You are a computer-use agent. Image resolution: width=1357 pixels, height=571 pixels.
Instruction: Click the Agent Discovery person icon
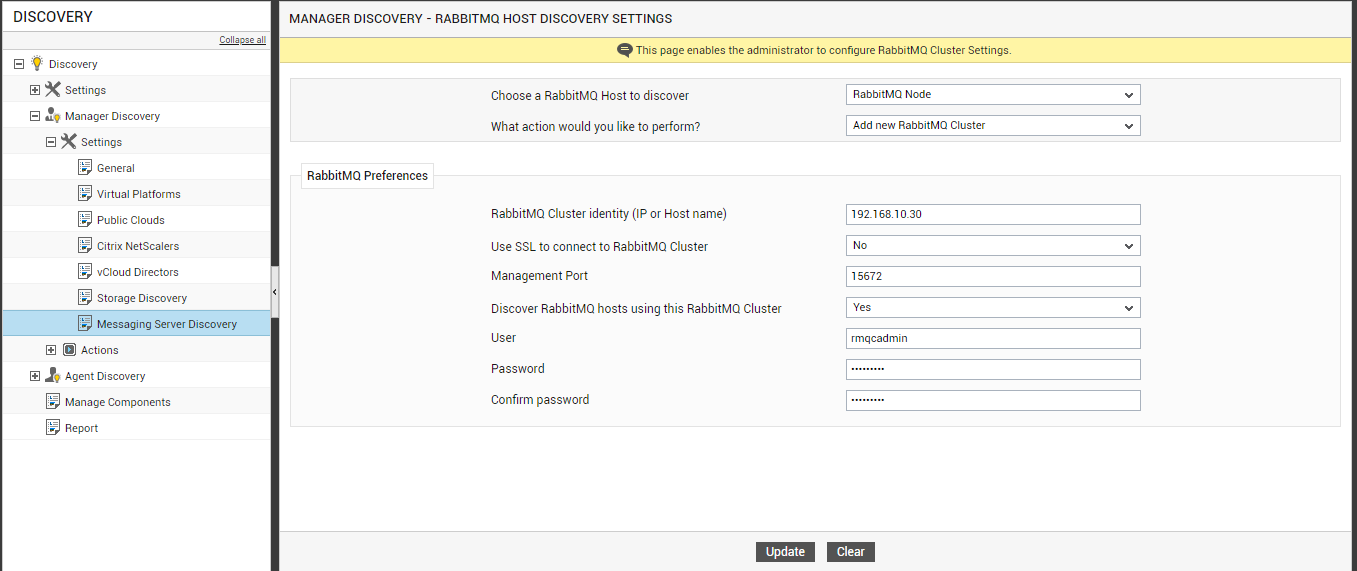point(53,375)
